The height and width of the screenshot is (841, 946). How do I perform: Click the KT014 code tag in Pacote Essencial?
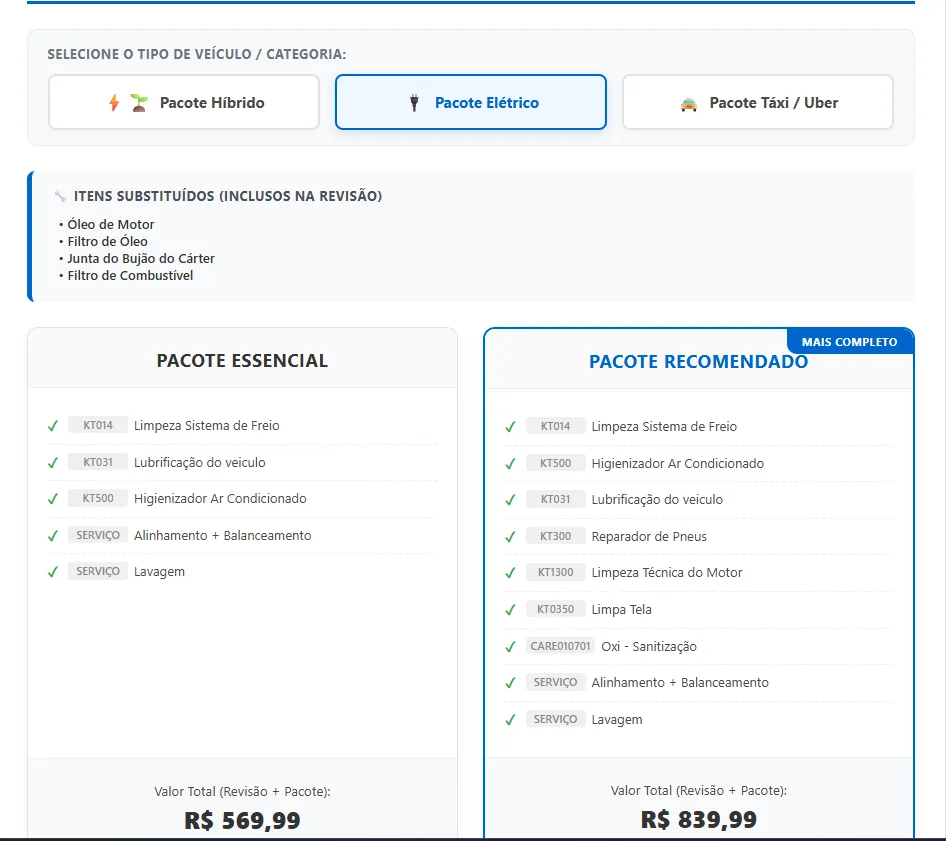[x=98, y=425]
